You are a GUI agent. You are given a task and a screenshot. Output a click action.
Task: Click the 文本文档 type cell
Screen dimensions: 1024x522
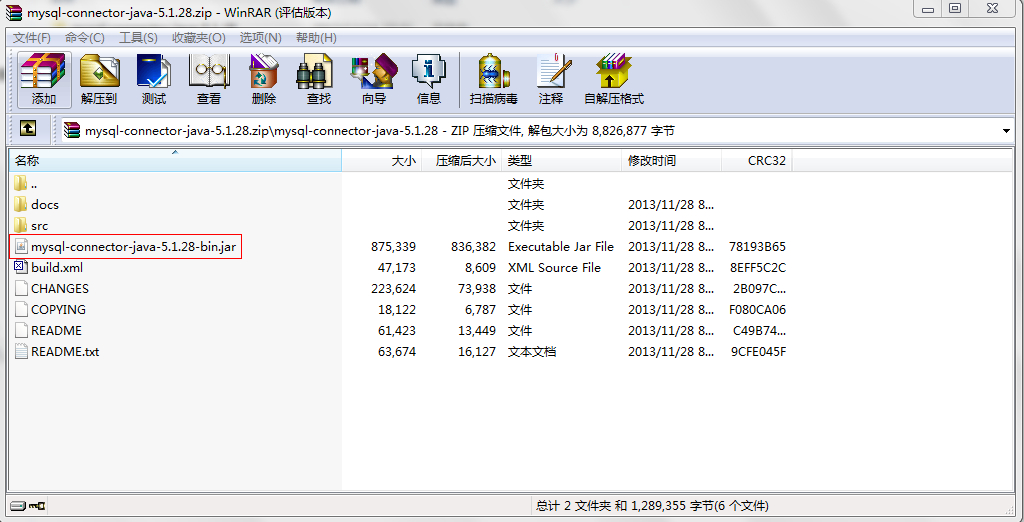coord(532,351)
